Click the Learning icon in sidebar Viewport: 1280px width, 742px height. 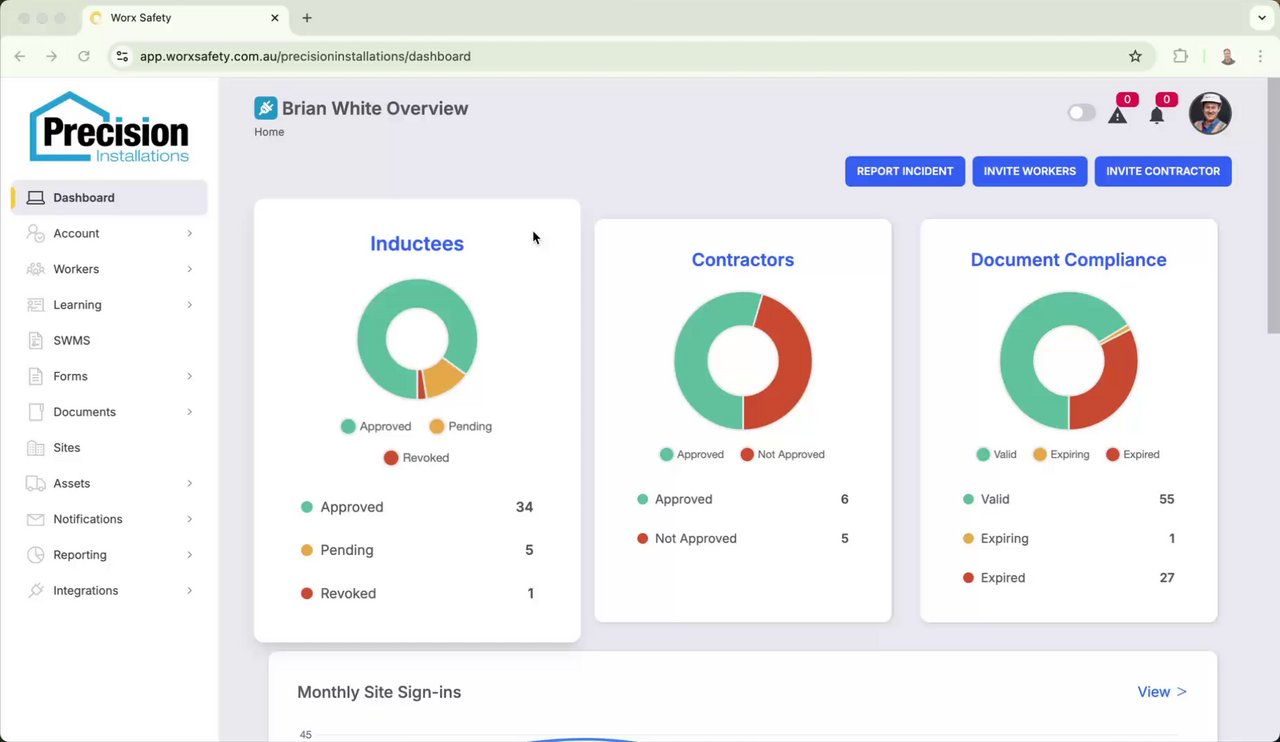pos(36,305)
